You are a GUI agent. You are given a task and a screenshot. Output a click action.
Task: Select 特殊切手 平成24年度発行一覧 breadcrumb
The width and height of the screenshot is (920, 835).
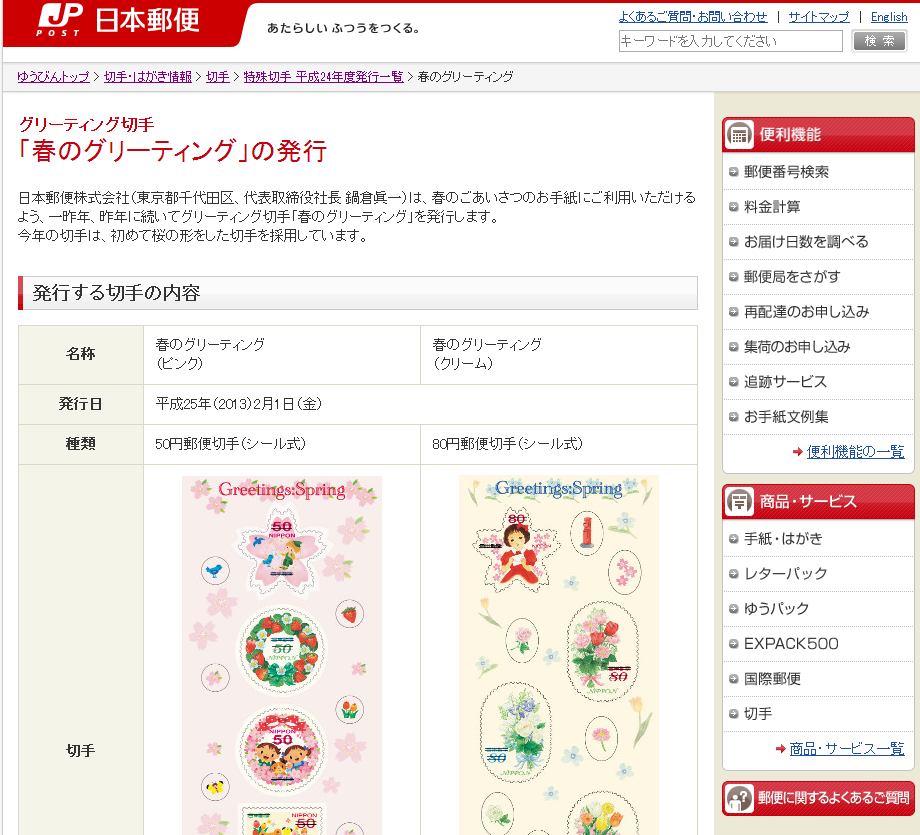(x=323, y=77)
